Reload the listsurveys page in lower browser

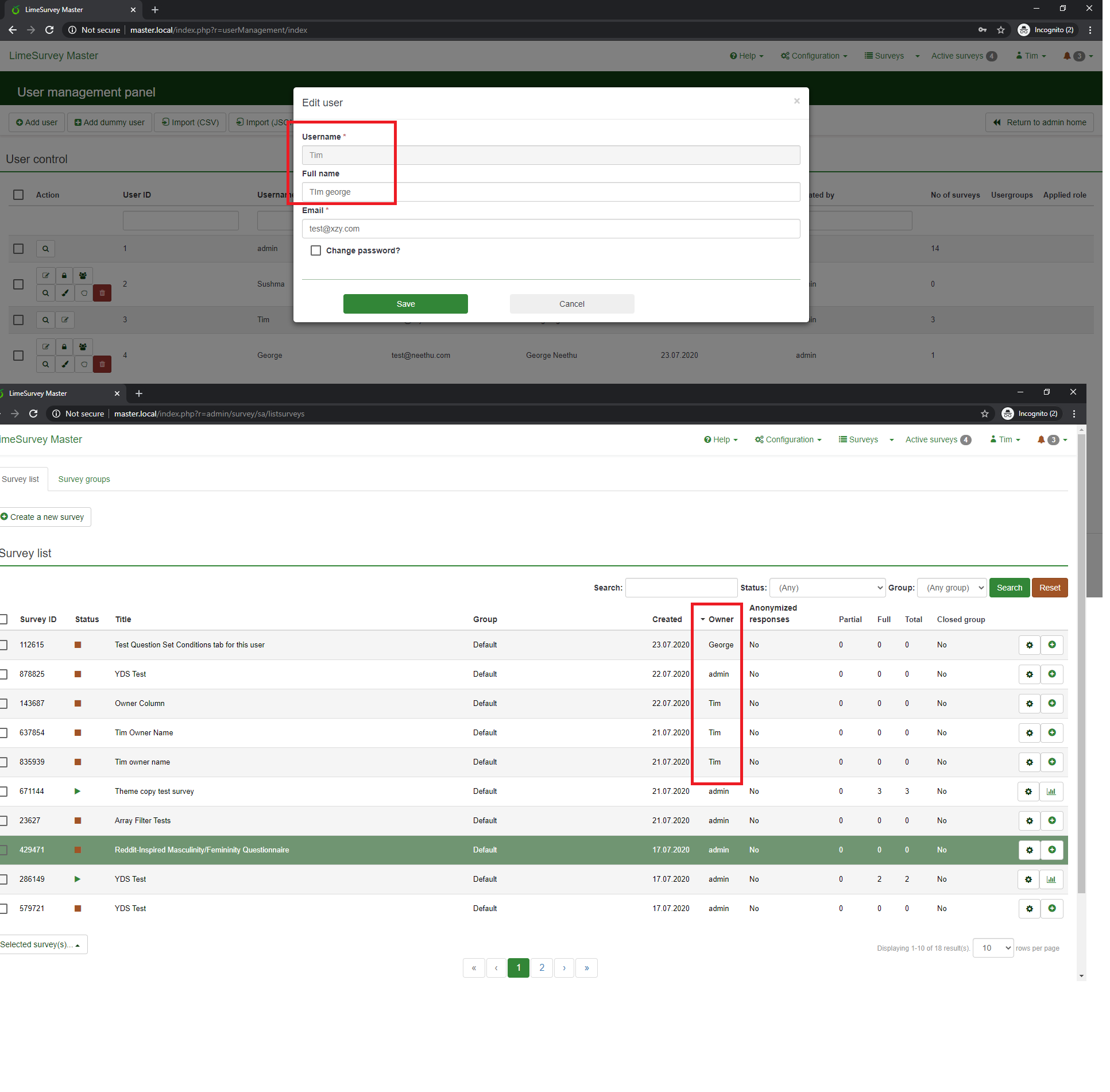tap(33, 414)
